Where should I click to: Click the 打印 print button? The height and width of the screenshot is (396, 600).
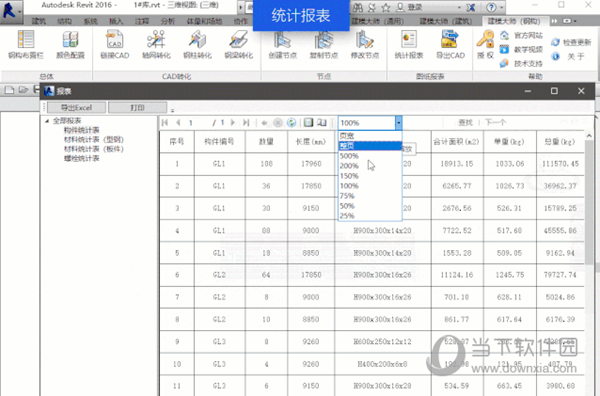click(137, 108)
